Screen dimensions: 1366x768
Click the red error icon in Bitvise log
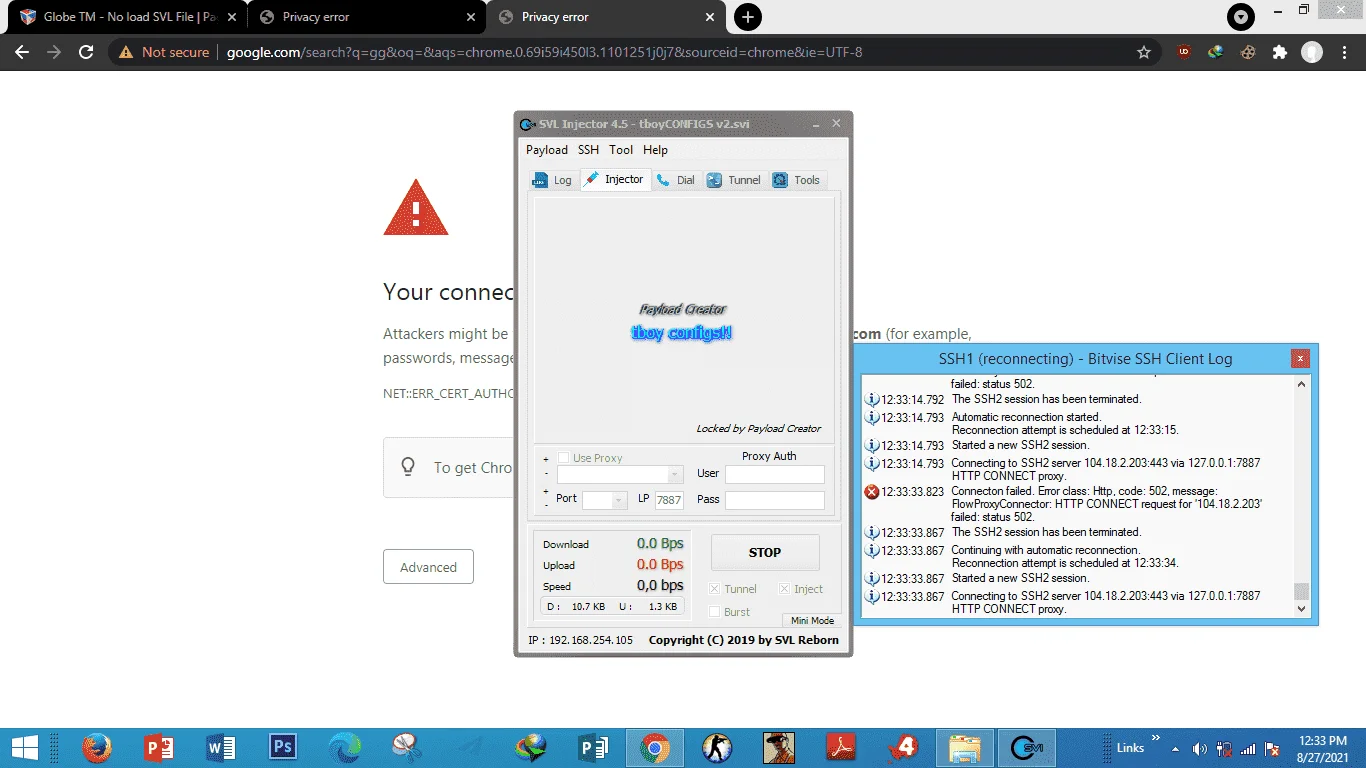(871, 492)
